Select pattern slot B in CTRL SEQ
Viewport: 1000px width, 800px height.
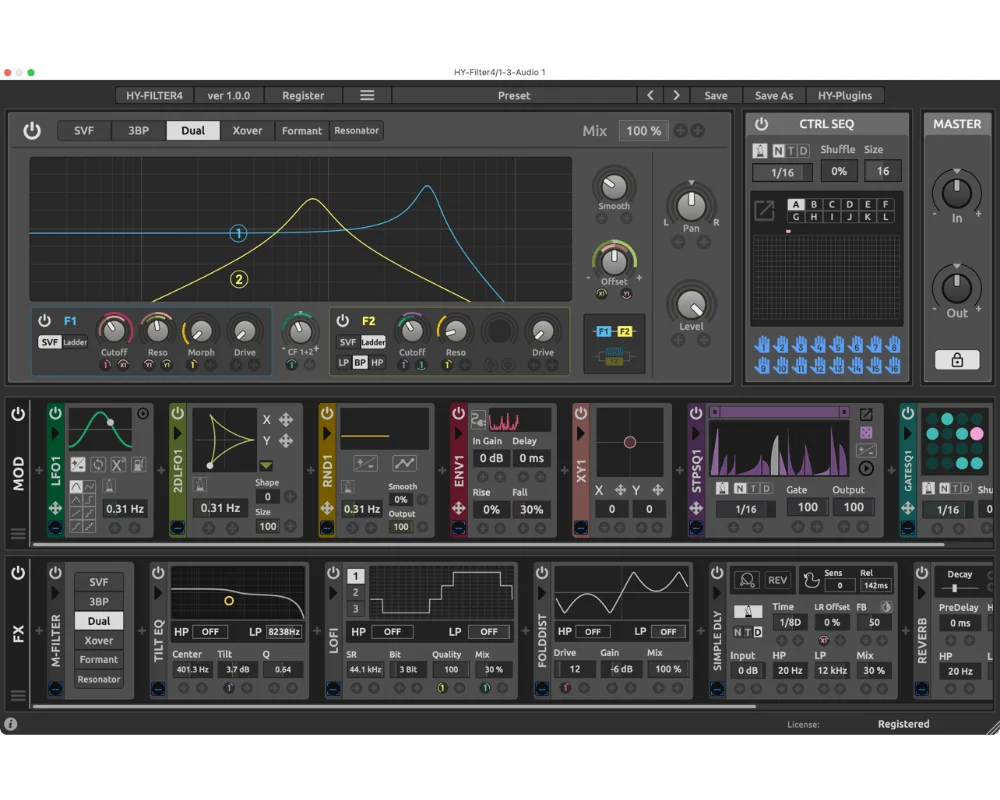(x=813, y=205)
